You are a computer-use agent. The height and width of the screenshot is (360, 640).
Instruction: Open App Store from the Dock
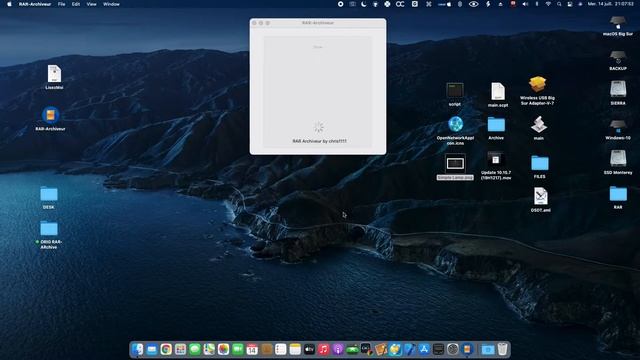(424, 349)
